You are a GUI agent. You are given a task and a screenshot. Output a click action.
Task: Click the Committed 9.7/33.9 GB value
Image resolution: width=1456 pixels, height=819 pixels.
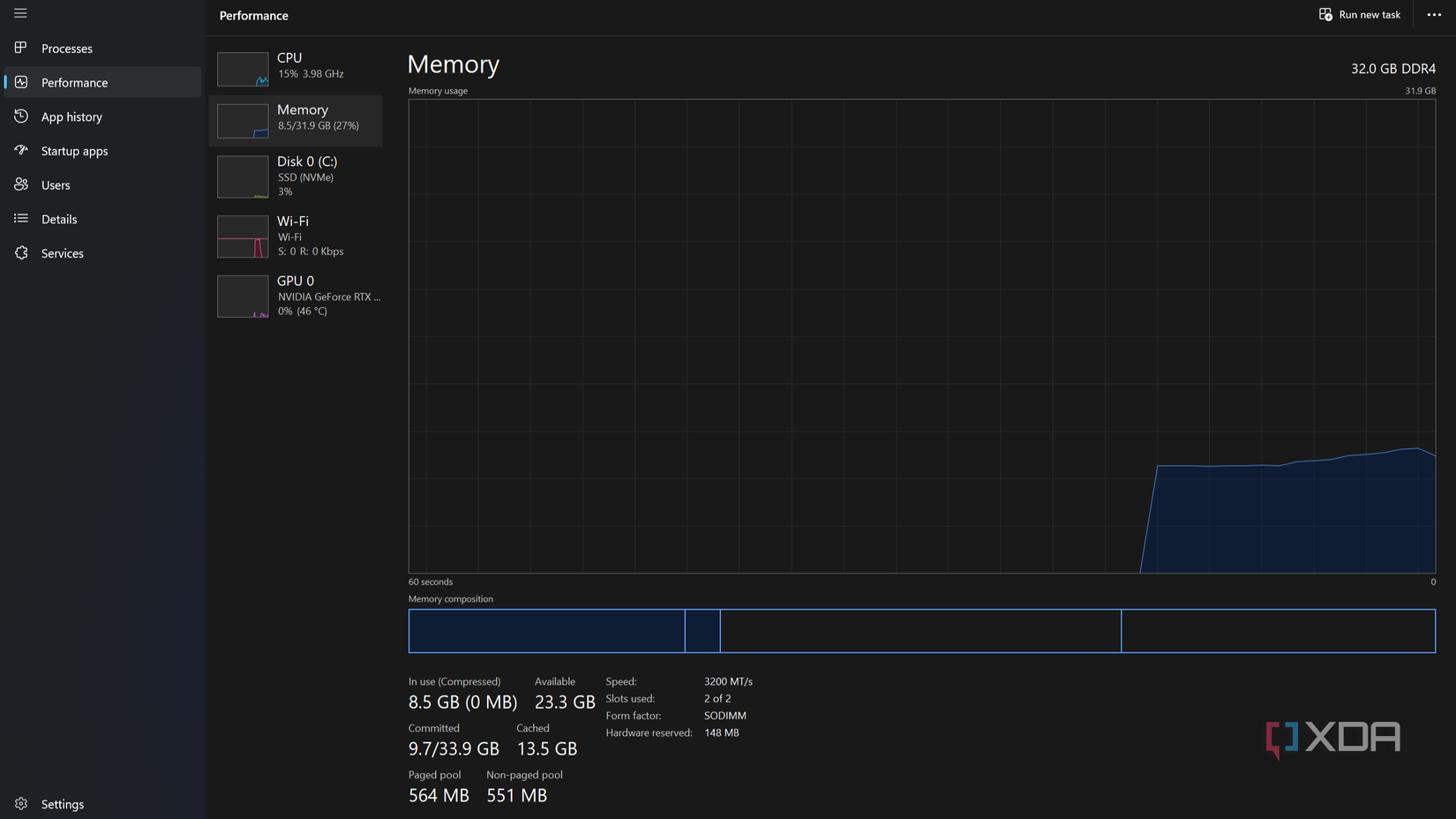pyautogui.click(x=454, y=749)
